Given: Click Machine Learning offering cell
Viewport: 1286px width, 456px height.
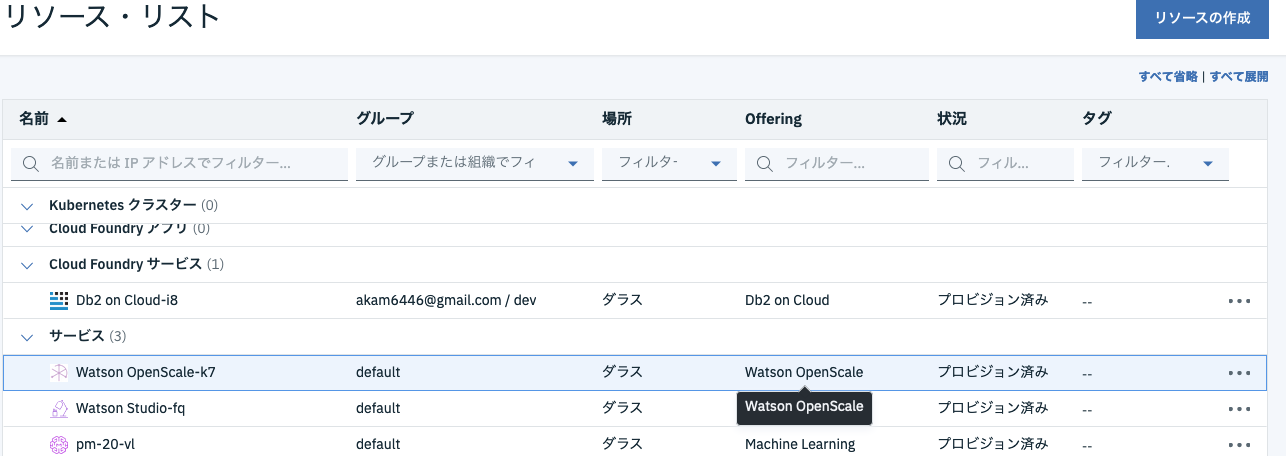Looking at the screenshot, I should (x=800, y=444).
